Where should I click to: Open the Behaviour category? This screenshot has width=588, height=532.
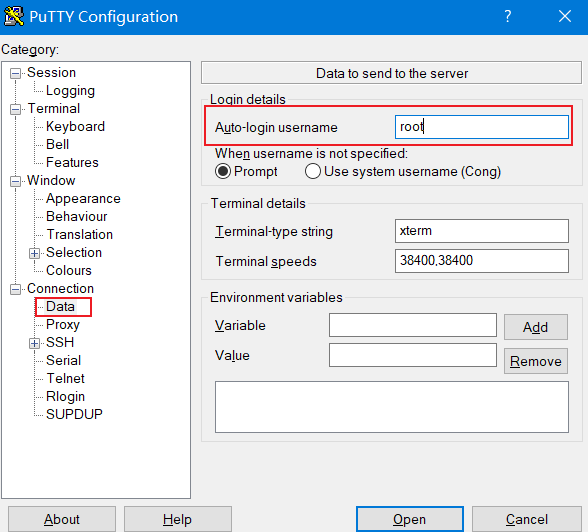point(76,216)
